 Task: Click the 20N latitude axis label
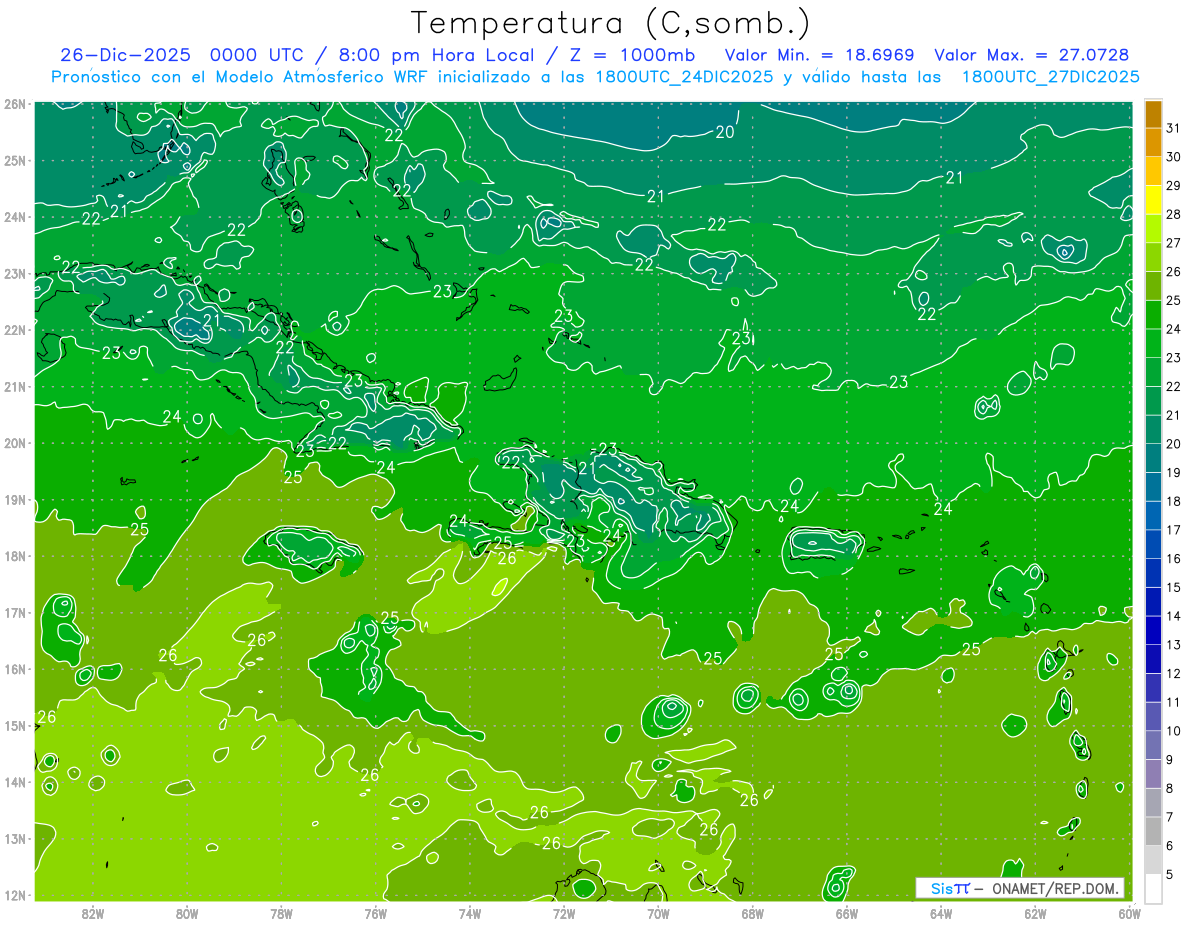(15, 443)
